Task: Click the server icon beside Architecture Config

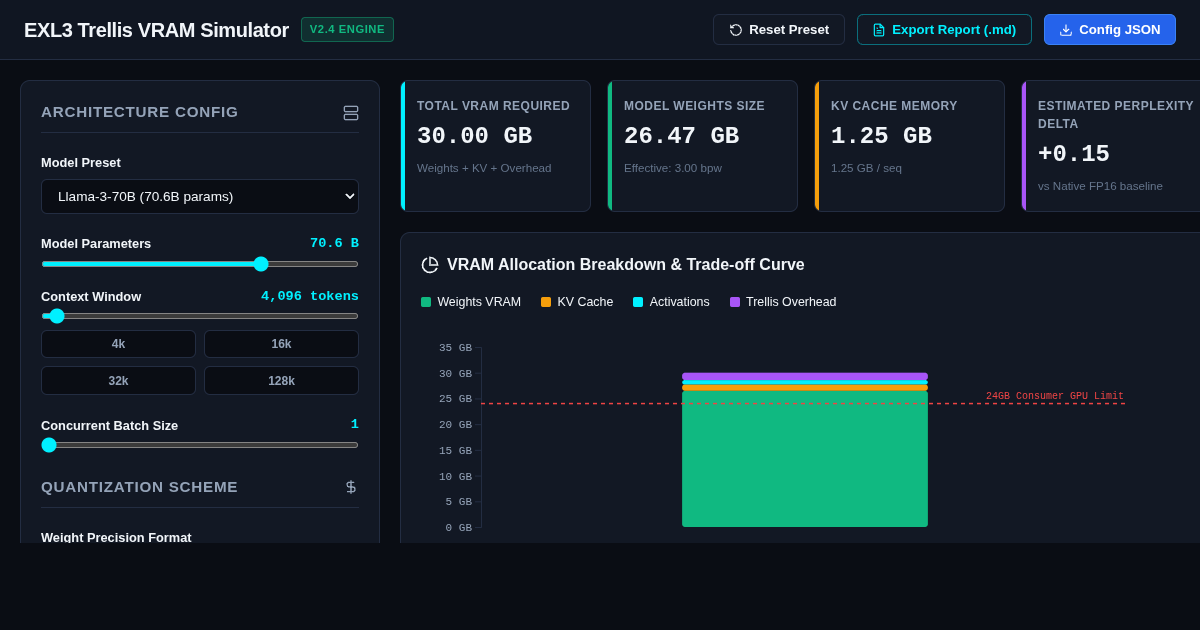Action: tap(351, 113)
